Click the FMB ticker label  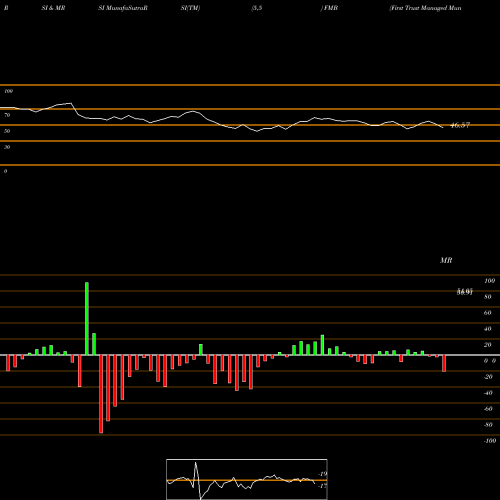click(331, 8)
